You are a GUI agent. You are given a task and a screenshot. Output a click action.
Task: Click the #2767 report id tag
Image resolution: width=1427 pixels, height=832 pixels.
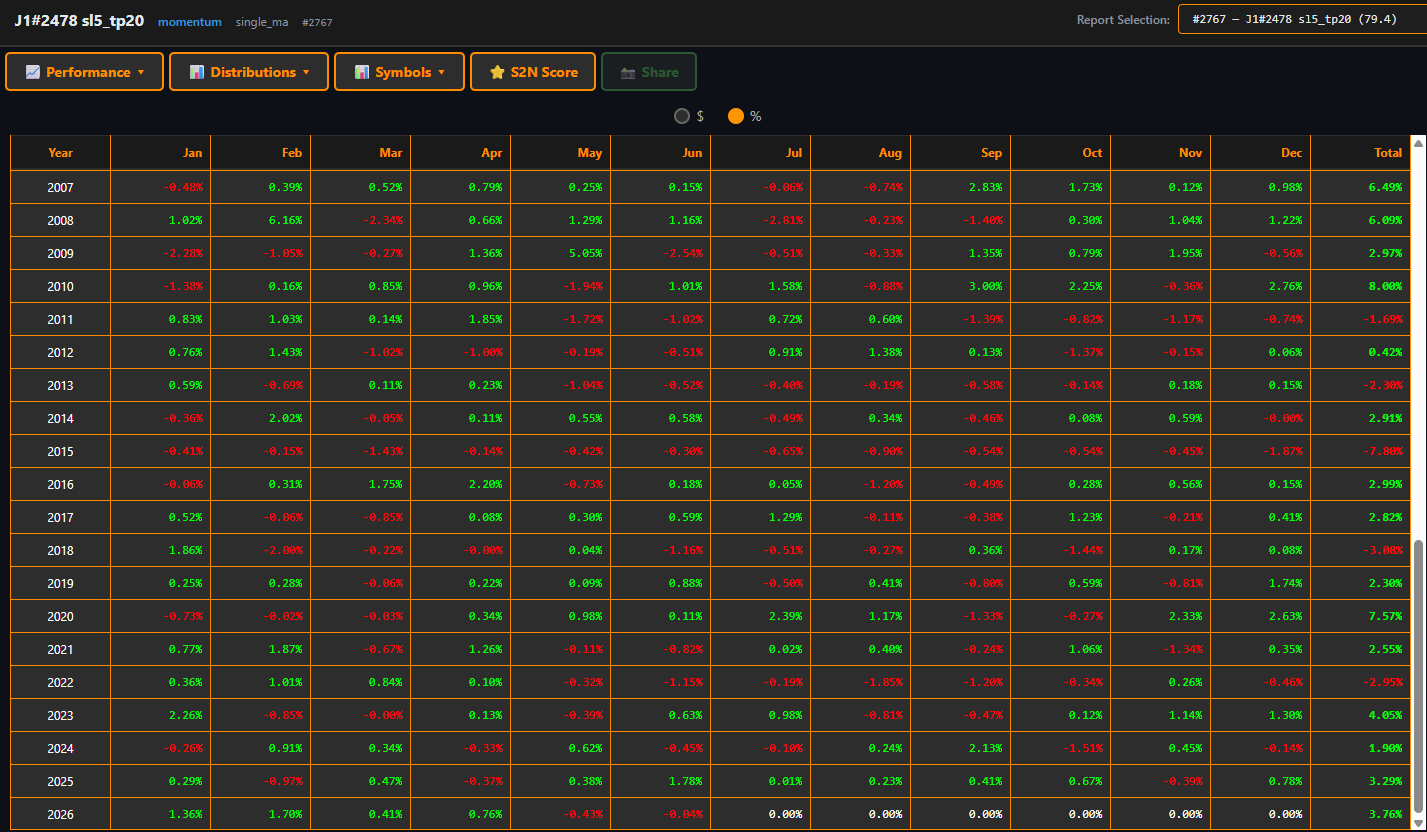click(x=316, y=22)
